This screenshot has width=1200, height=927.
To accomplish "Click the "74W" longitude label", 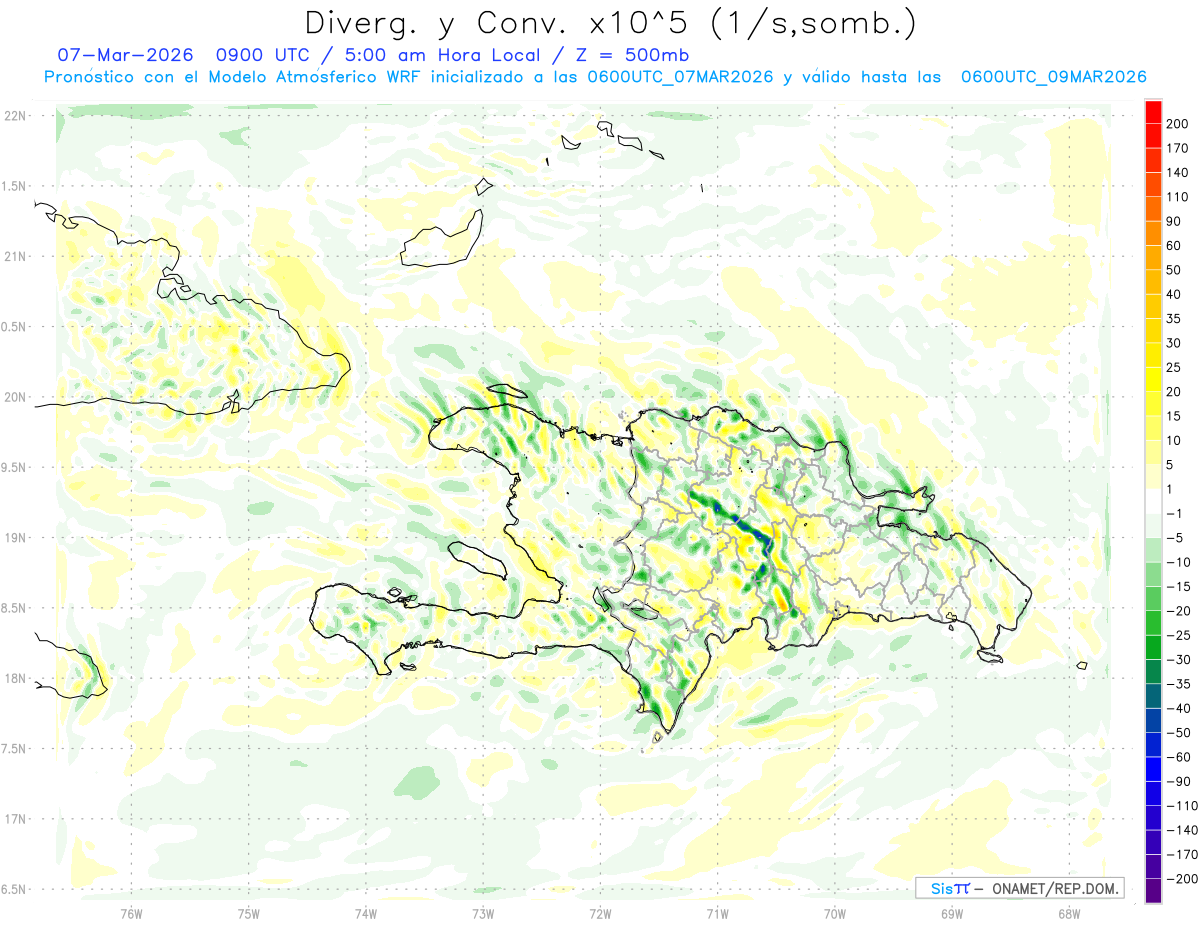I will [x=366, y=913].
